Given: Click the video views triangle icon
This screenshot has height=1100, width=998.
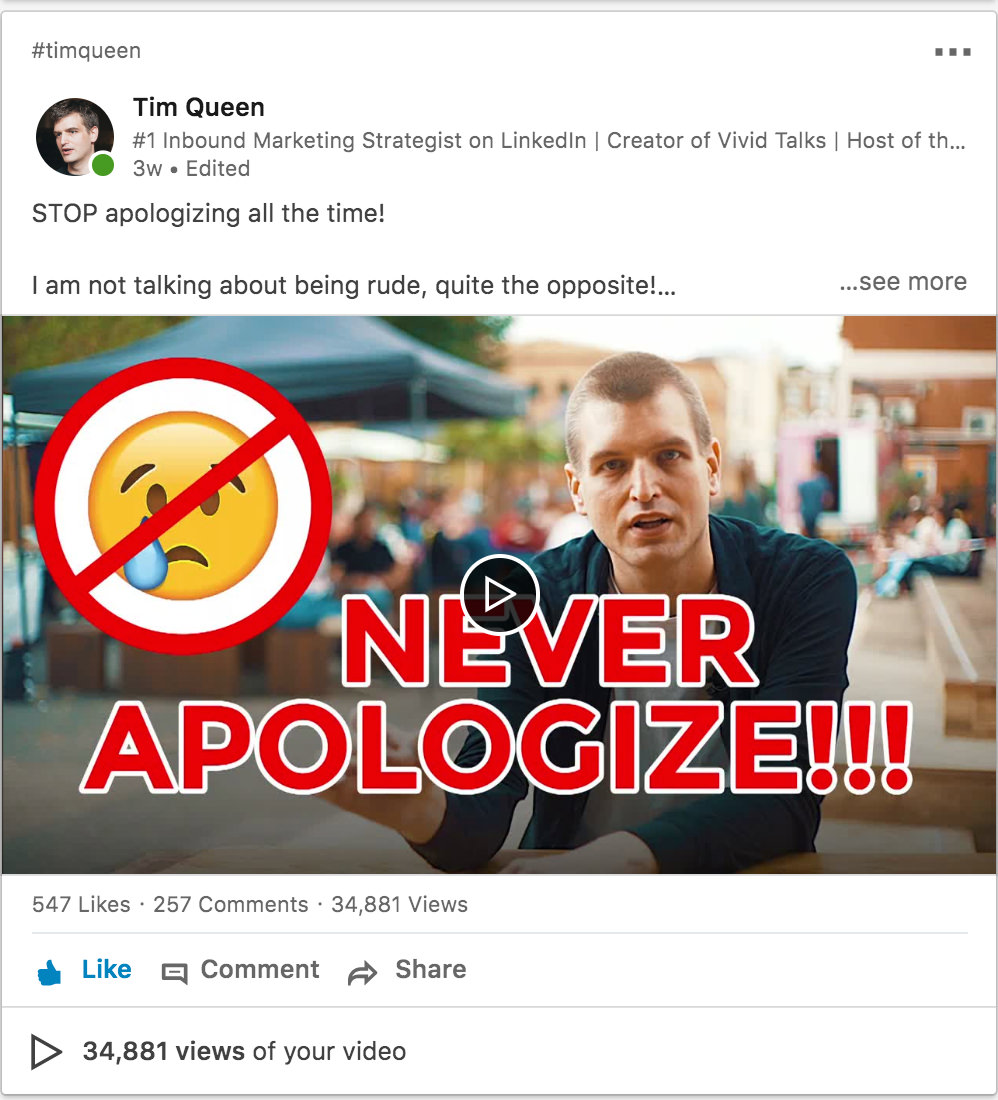Looking at the screenshot, I should (46, 1052).
